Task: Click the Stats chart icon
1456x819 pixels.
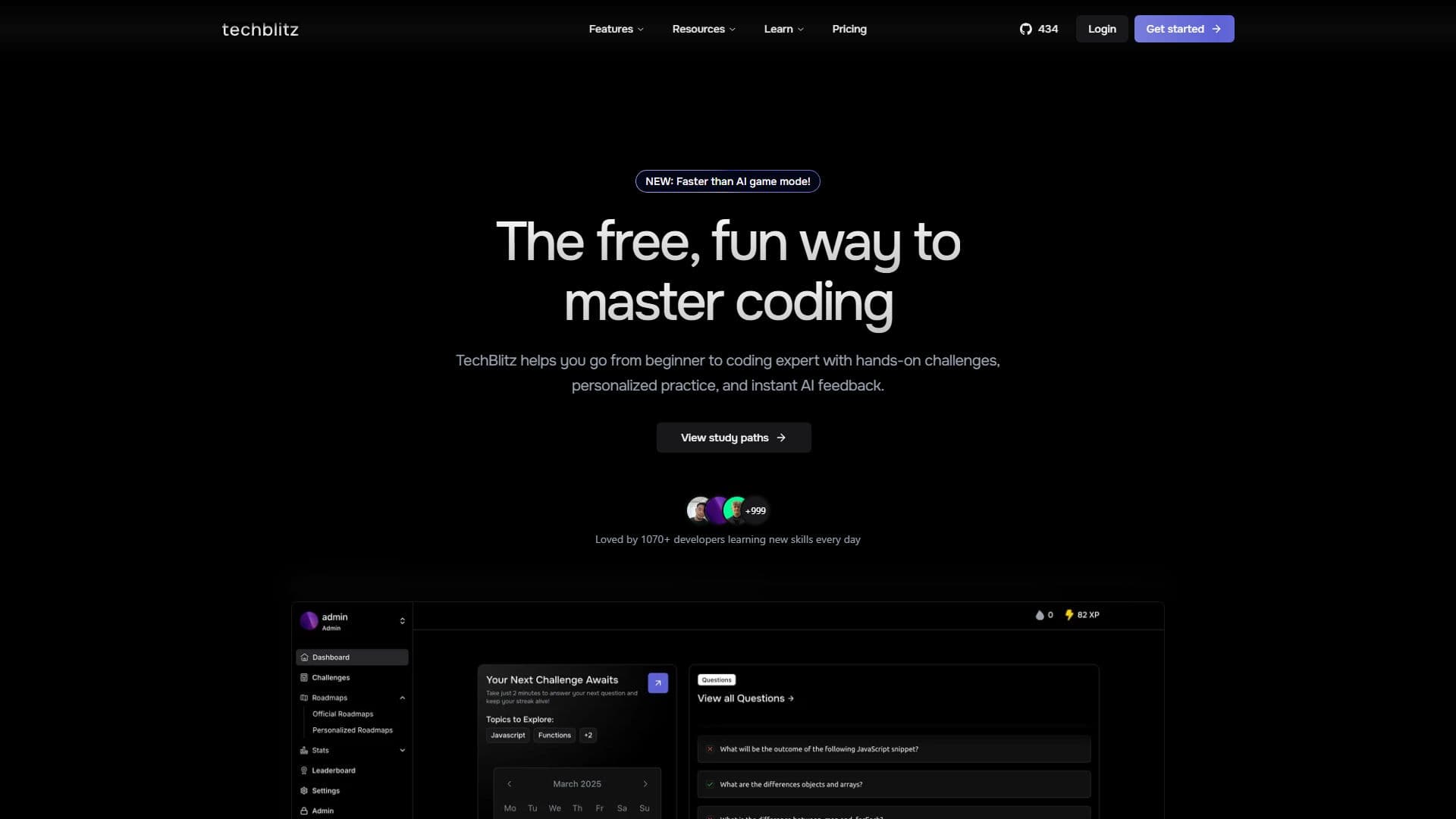Action: (304, 751)
